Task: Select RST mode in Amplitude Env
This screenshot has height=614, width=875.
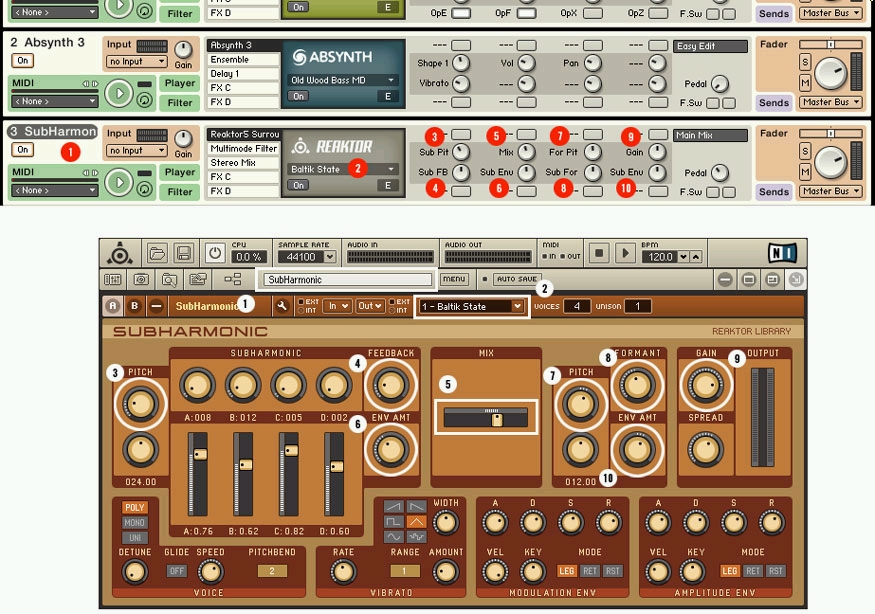Action: 776,571
